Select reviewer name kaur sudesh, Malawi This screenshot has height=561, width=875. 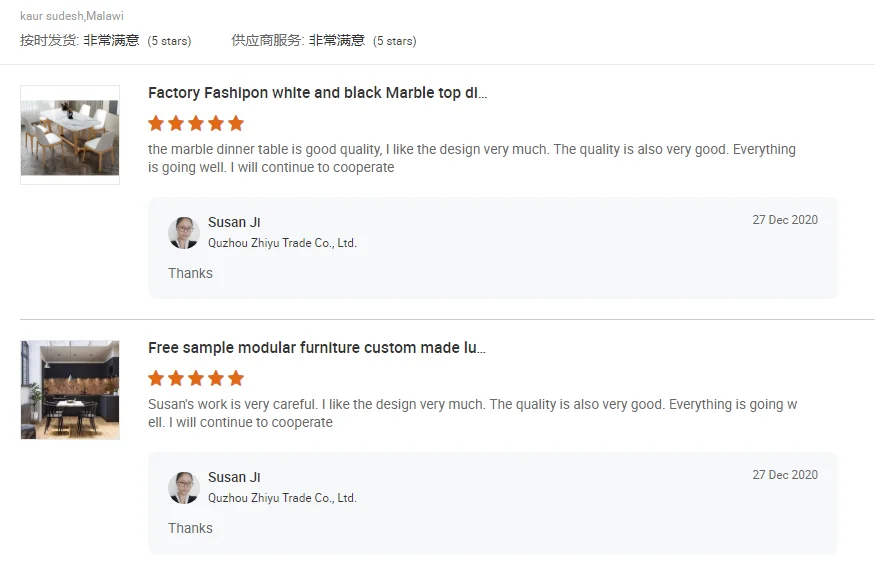(72, 16)
